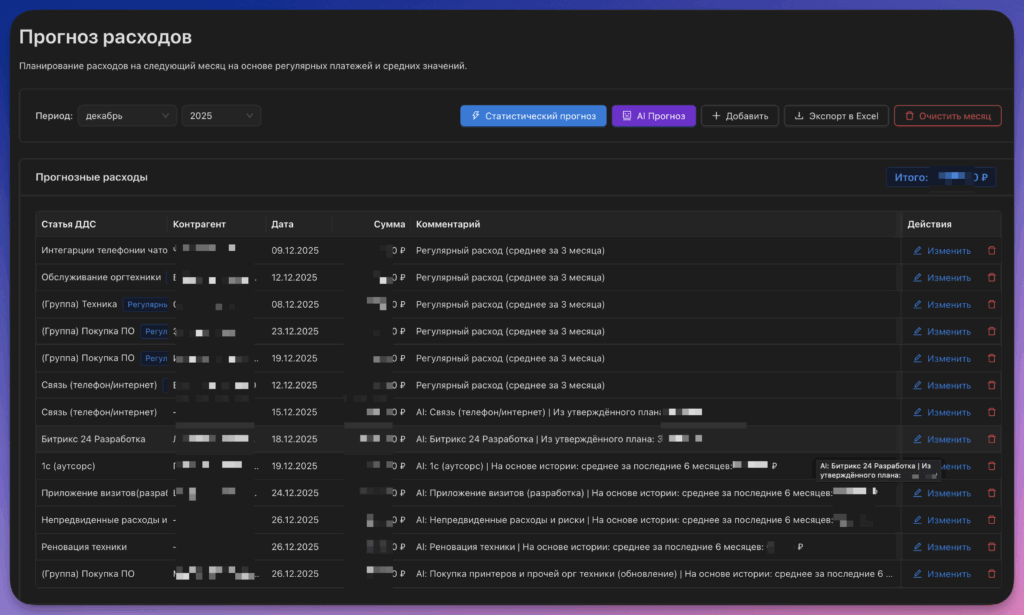
Task: Open the month dropdown showing декабрь
Action: (x=127, y=116)
